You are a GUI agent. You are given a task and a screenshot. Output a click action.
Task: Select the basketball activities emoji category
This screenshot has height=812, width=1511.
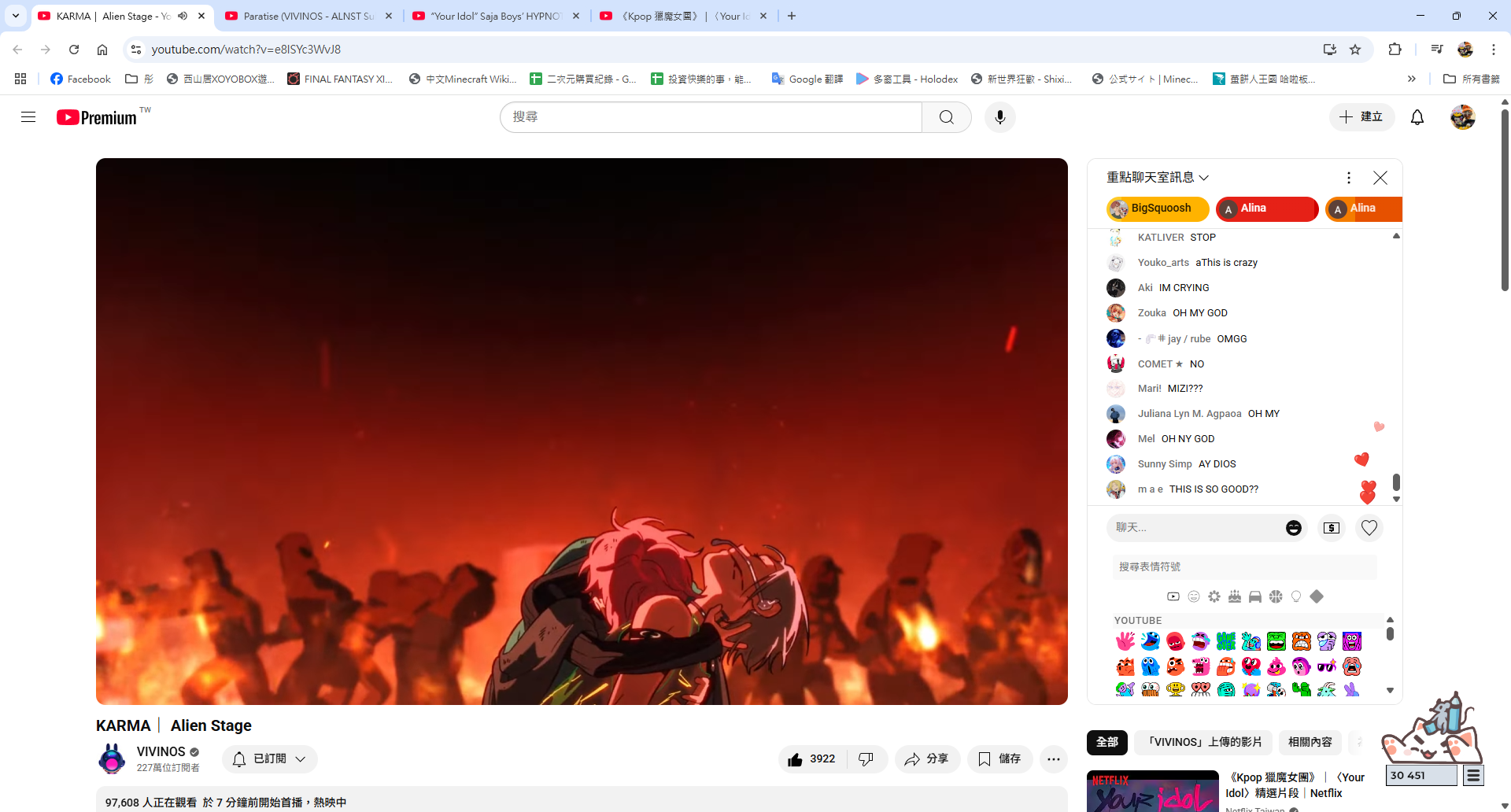click(x=1276, y=596)
